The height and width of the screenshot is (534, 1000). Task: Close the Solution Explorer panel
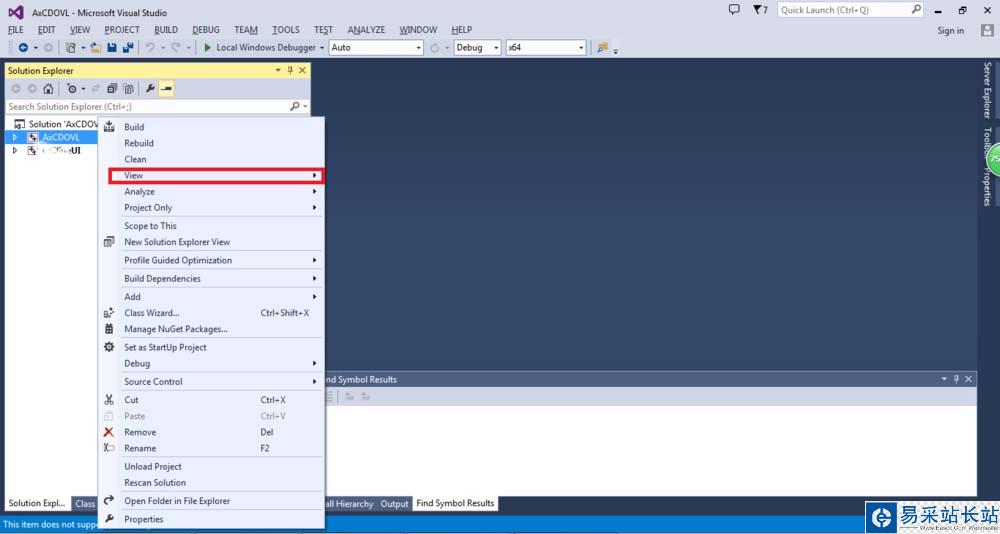[302, 70]
